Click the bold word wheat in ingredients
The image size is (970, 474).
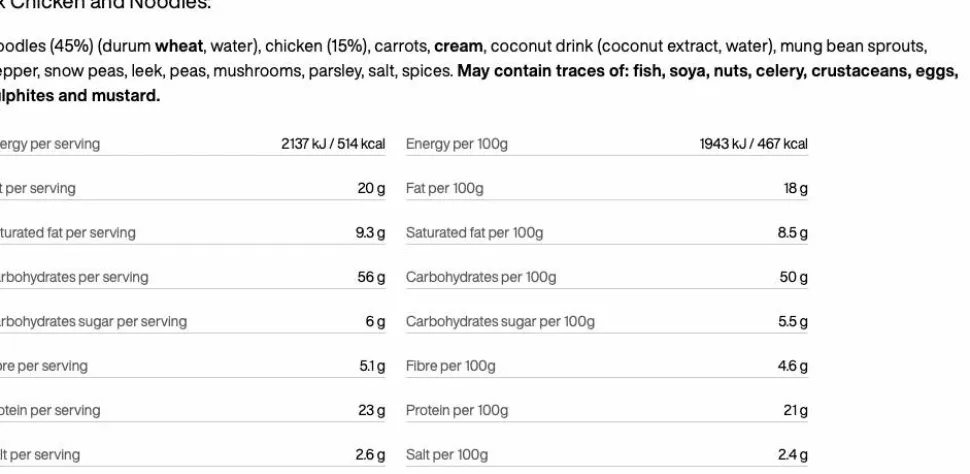point(179,46)
